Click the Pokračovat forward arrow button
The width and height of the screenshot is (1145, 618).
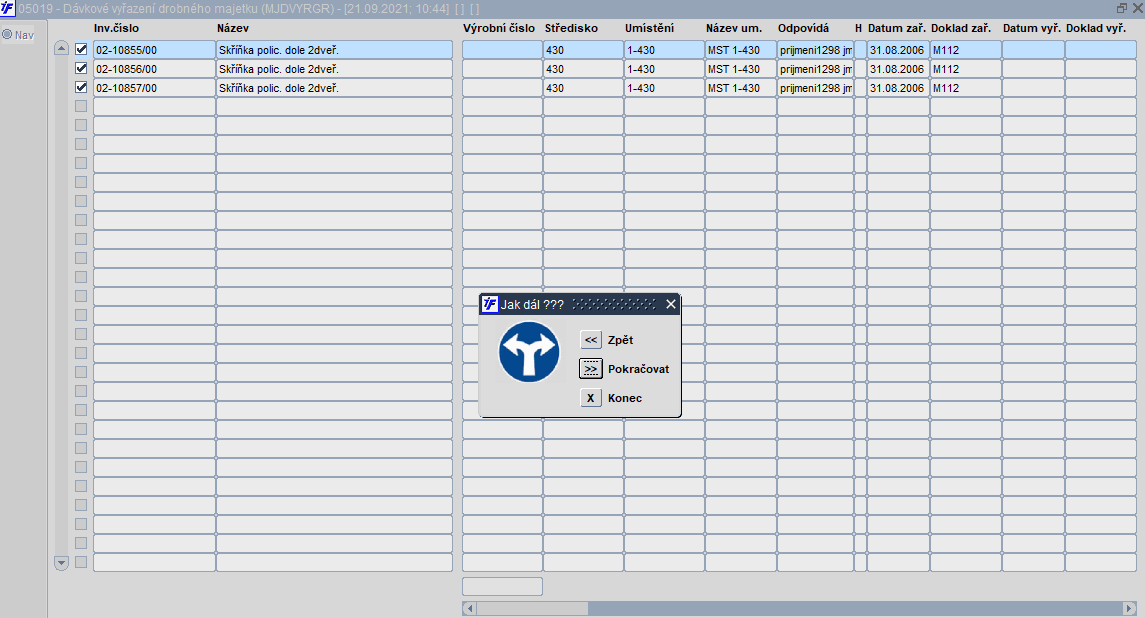click(591, 369)
